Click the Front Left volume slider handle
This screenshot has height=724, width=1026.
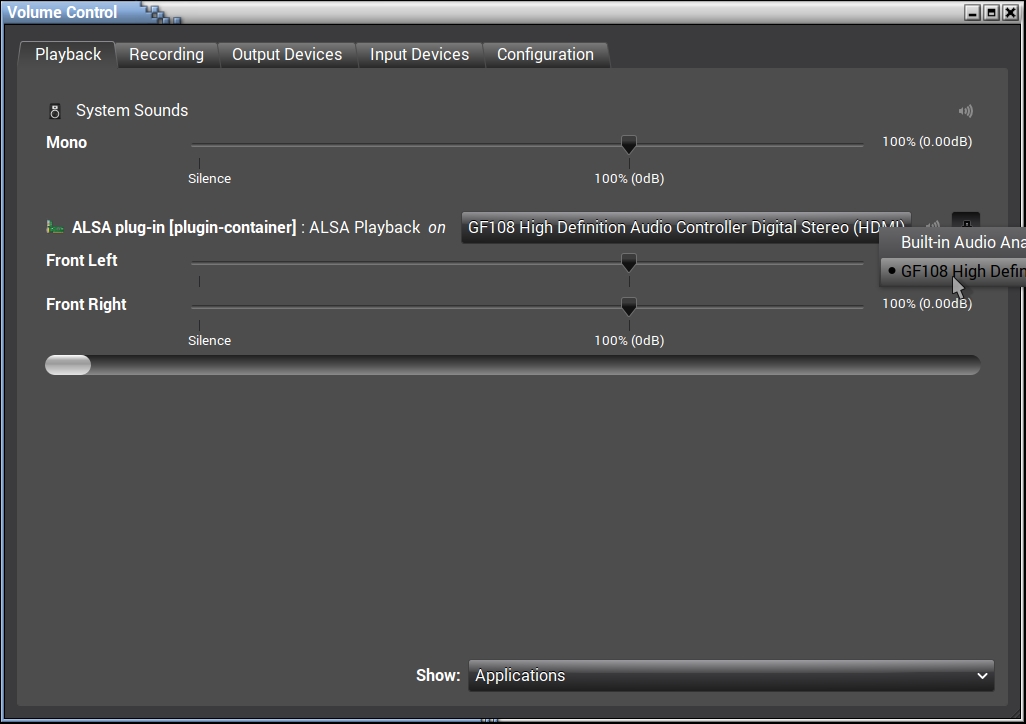[x=628, y=262]
